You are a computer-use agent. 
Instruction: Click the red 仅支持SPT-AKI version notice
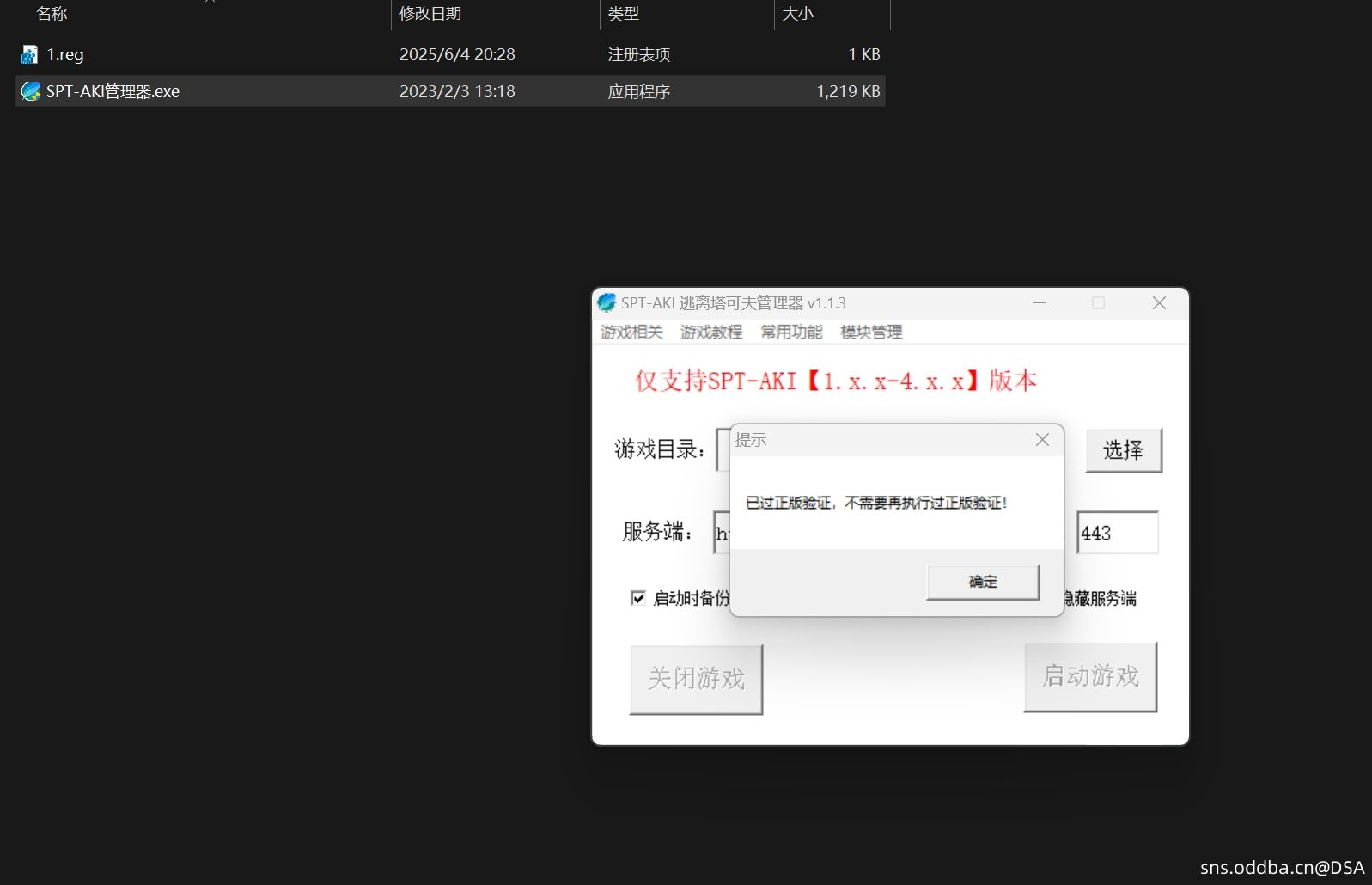pos(836,381)
